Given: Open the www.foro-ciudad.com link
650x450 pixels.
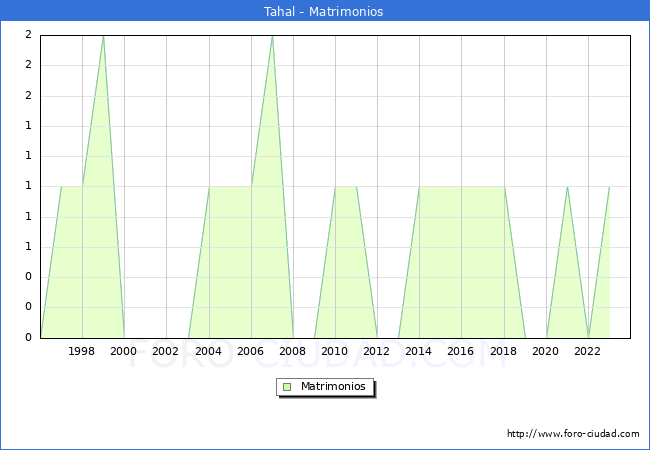Looking at the screenshot, I should coord(573,434).
